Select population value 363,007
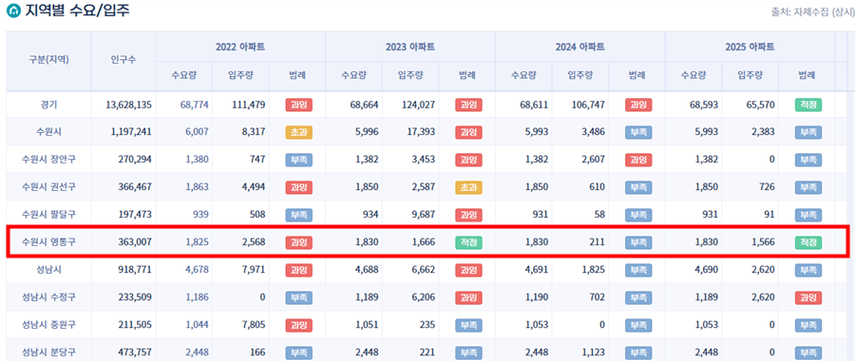Screen dimensions: 856x364 tap(135, 242)
